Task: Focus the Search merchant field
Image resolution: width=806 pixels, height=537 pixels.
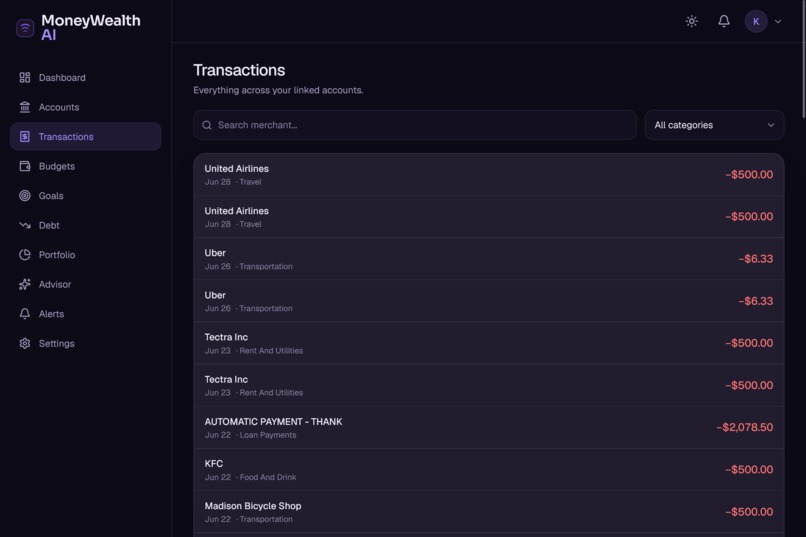Action: [x=415, y=125]
